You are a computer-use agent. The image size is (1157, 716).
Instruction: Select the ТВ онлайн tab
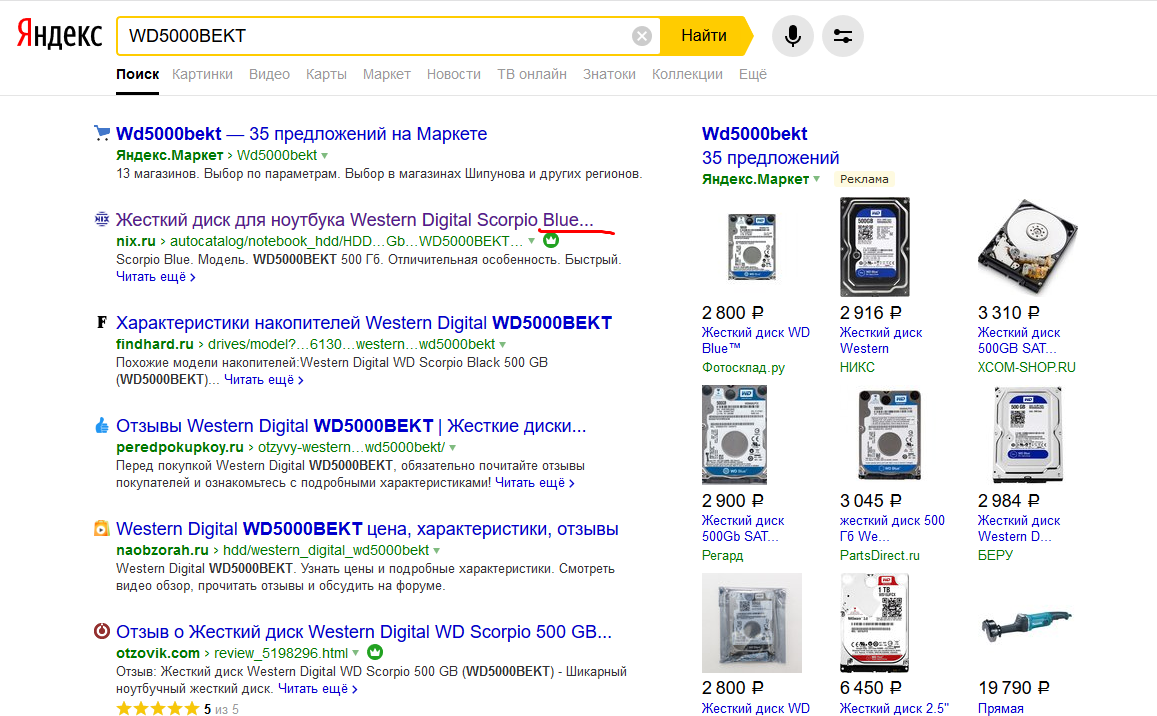(x=532, y=75)
